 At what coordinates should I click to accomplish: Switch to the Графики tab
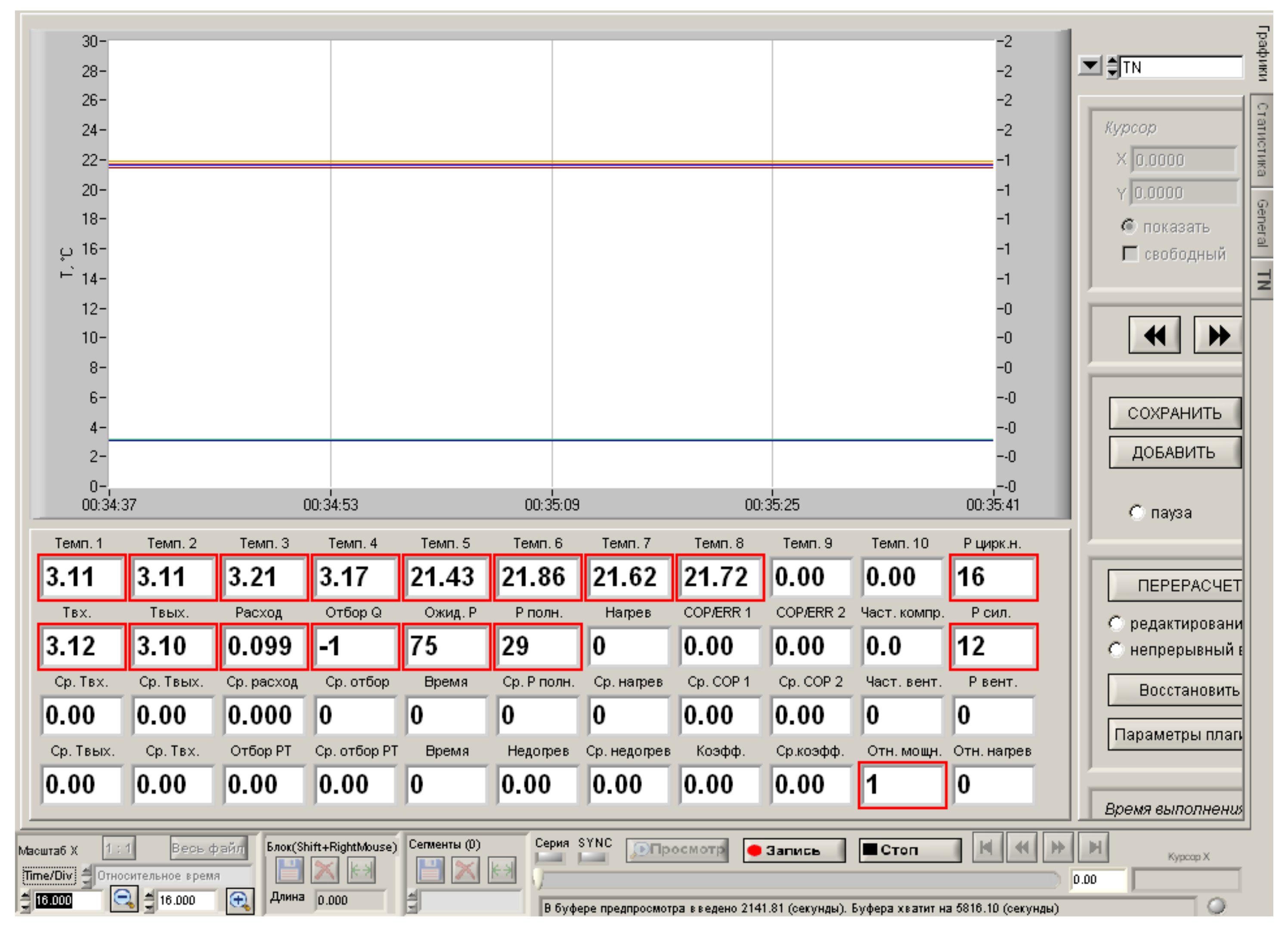pos(1263,53)
